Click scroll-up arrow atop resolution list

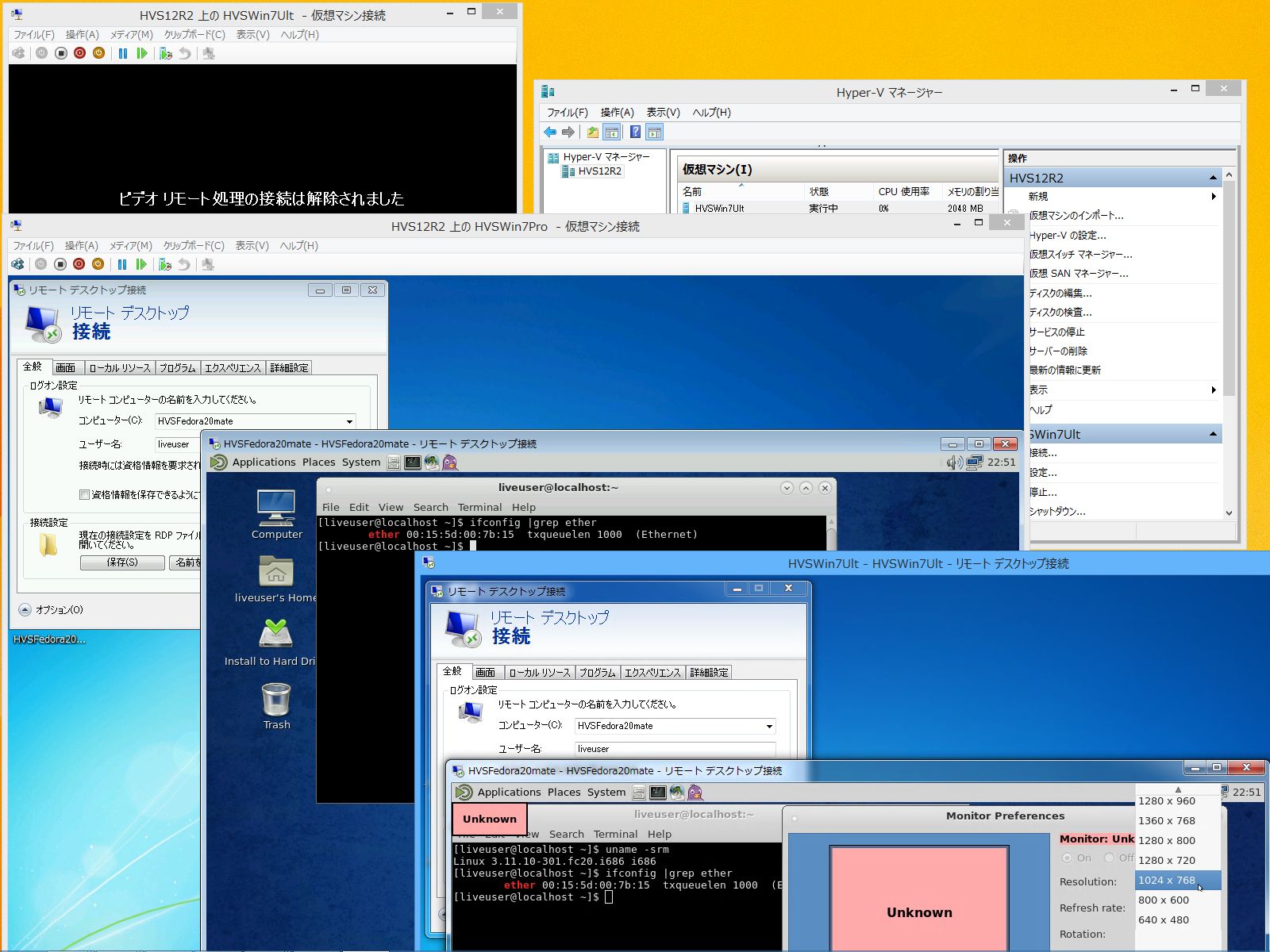[x=1178, y=789]
